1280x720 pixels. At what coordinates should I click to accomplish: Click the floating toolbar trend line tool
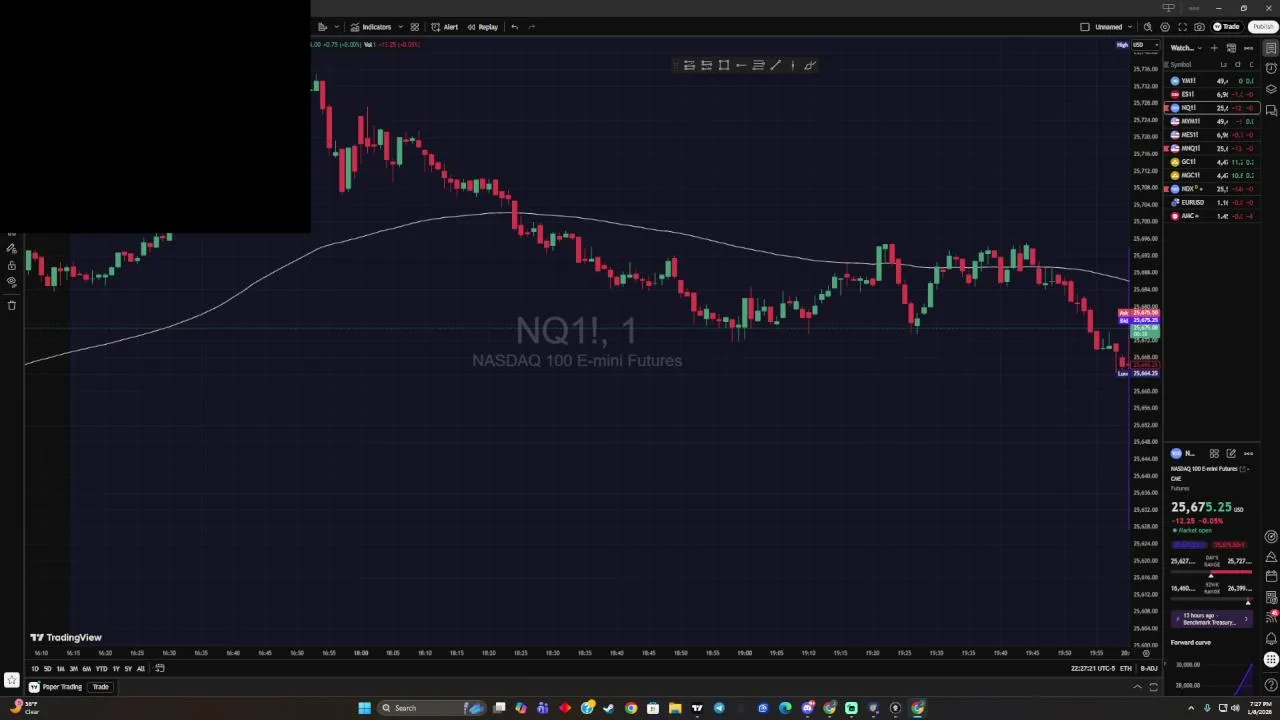coord(776,66)
